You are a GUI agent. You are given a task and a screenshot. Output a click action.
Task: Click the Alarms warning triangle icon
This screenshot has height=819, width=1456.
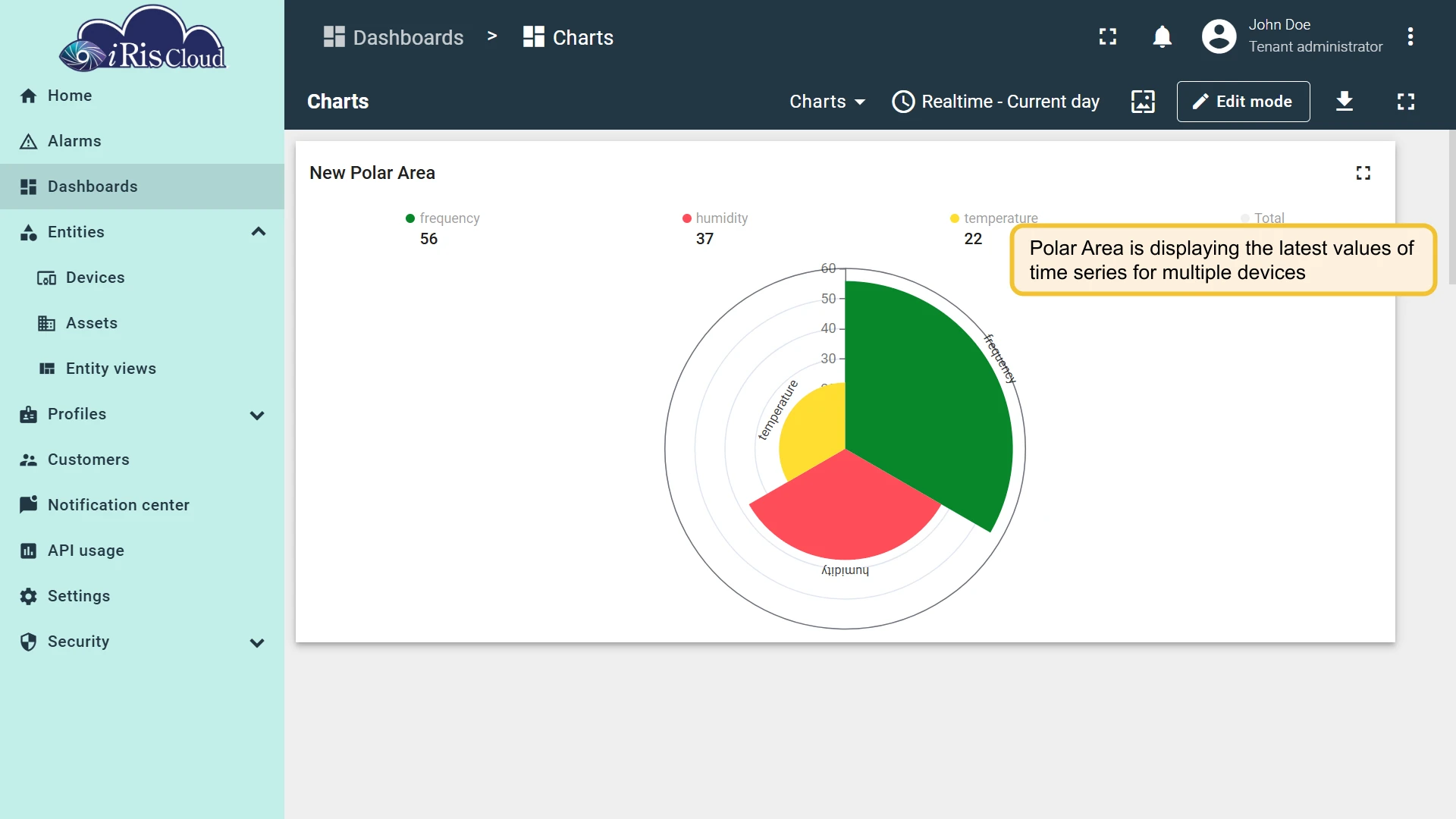coord(29,141)
